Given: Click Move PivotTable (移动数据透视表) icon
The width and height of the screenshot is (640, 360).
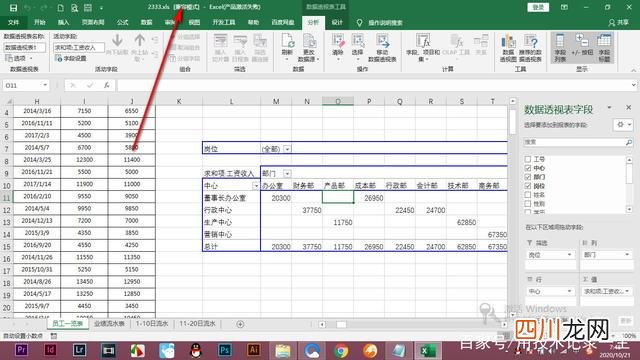Looking at the screenshot, I should click(382, 47).
